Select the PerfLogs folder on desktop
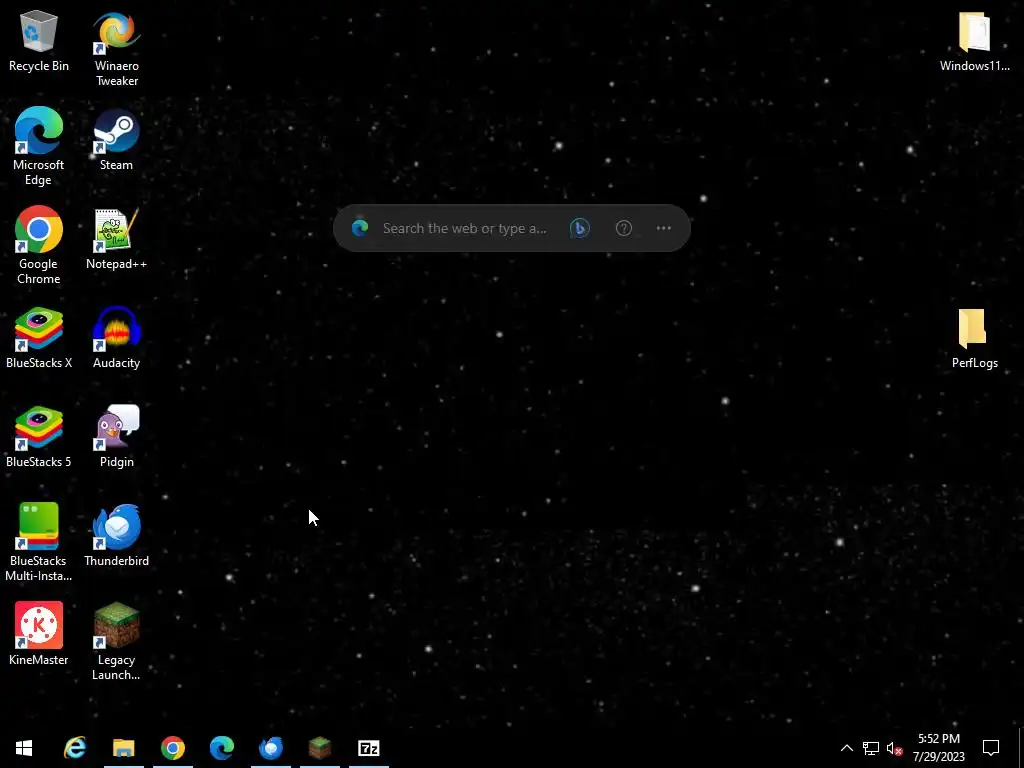 tap(974, 338)
